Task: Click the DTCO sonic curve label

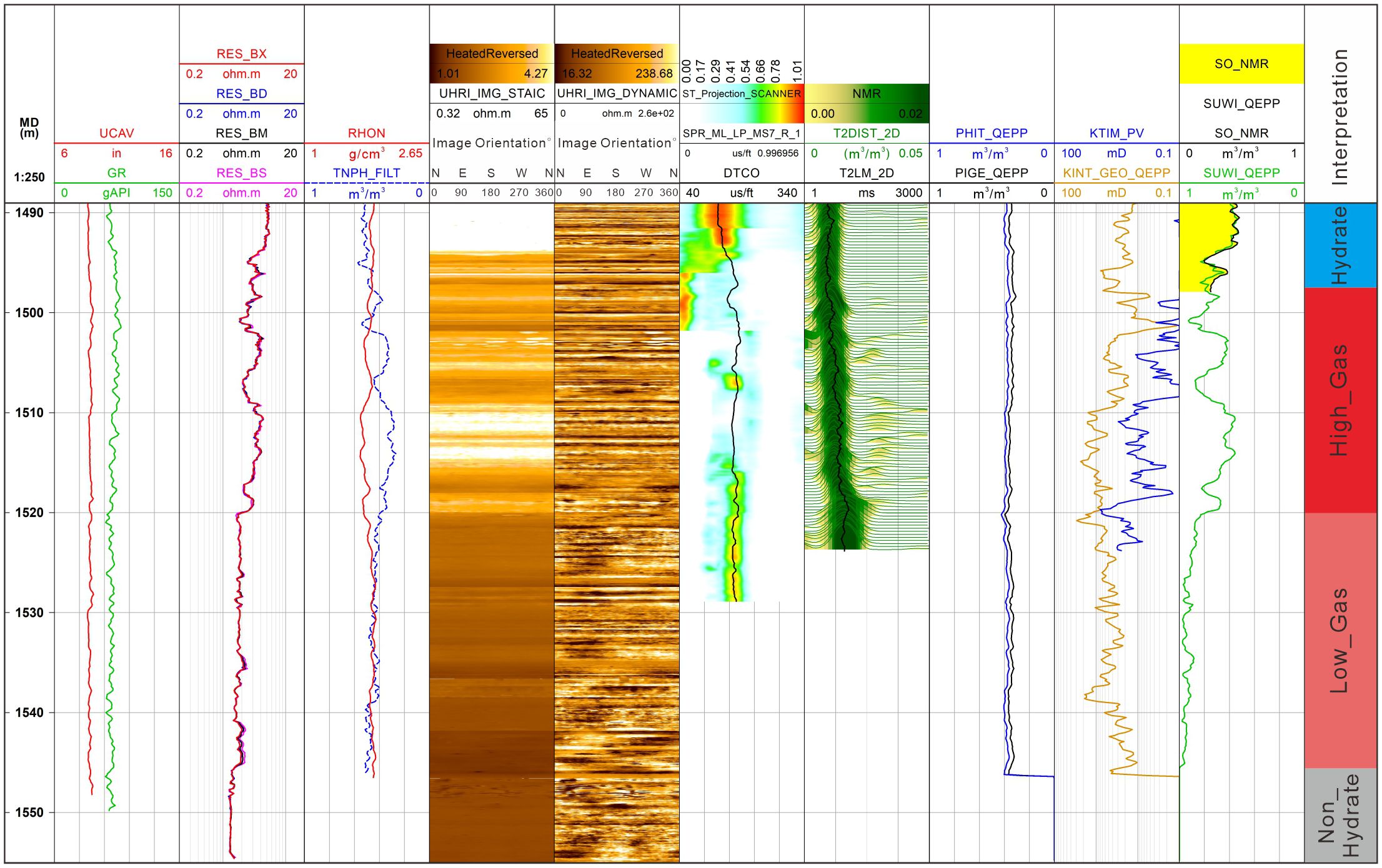Action: point(742,173)
